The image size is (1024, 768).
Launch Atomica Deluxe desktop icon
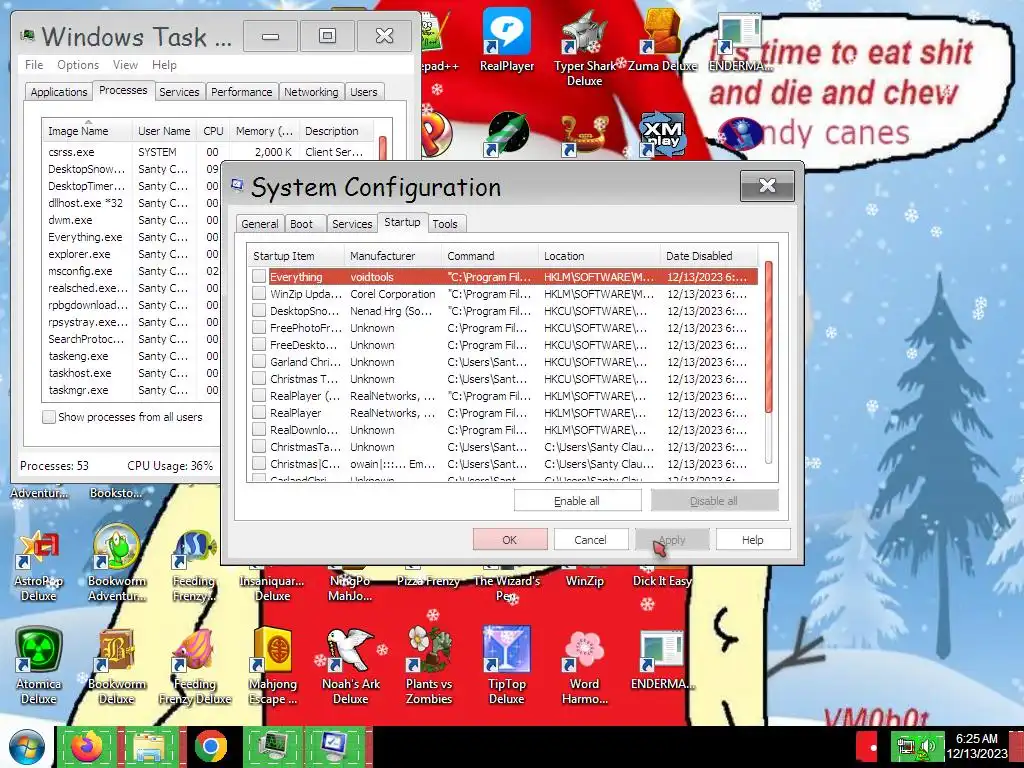[39, 666]
